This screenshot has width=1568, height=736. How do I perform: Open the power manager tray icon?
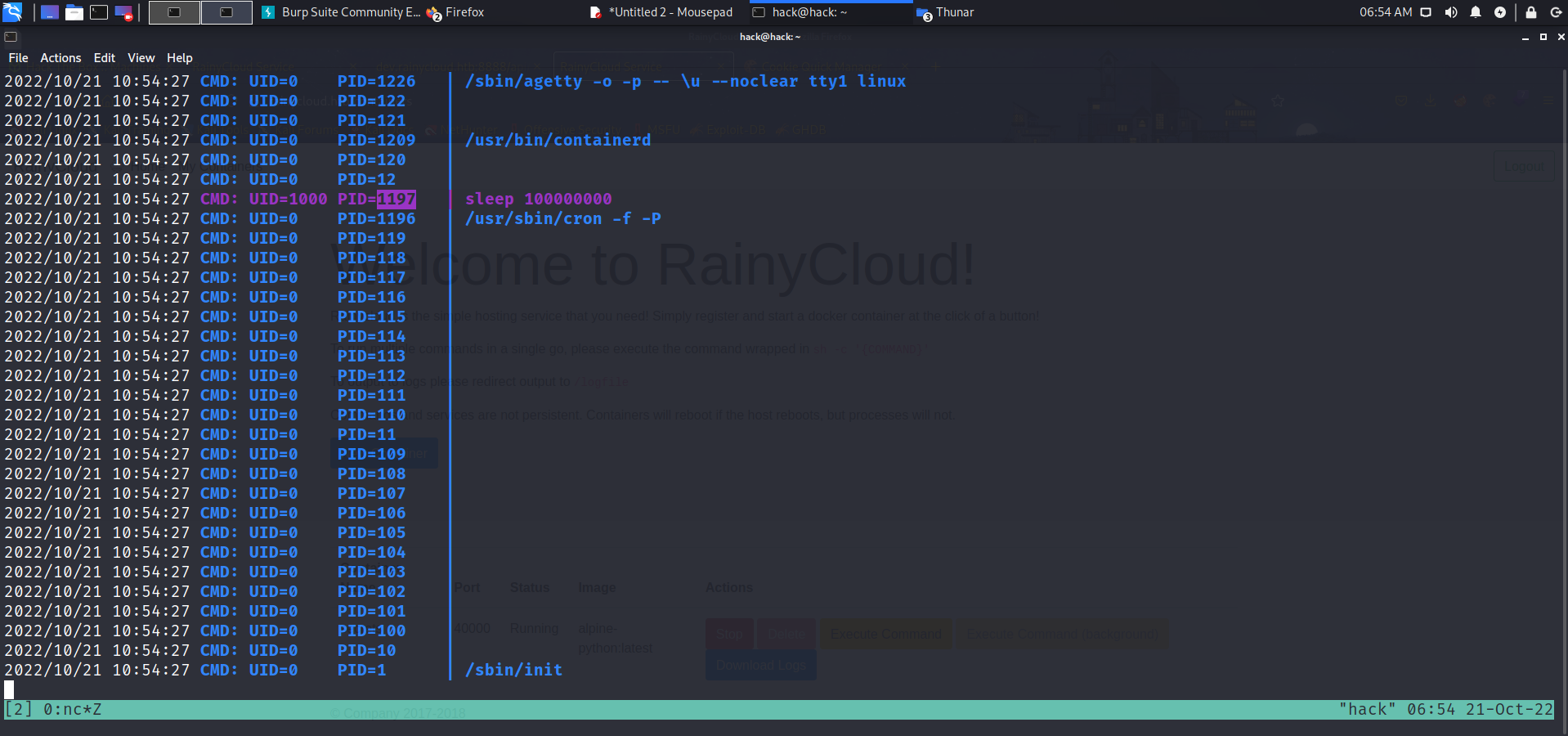(1500, 12)
